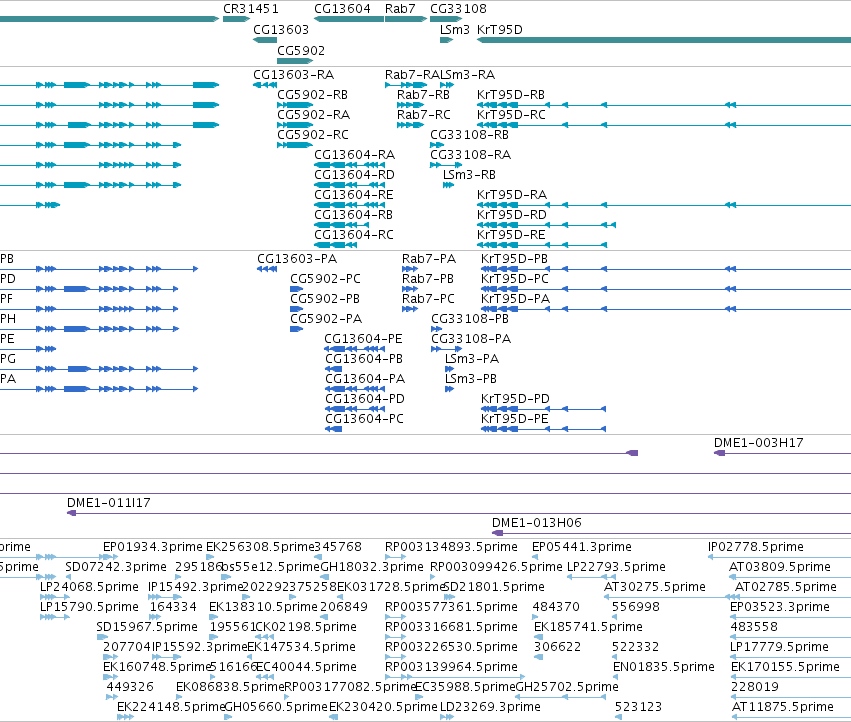
Task: Select the CG33108-PA protein label
Action: [471, 338]
